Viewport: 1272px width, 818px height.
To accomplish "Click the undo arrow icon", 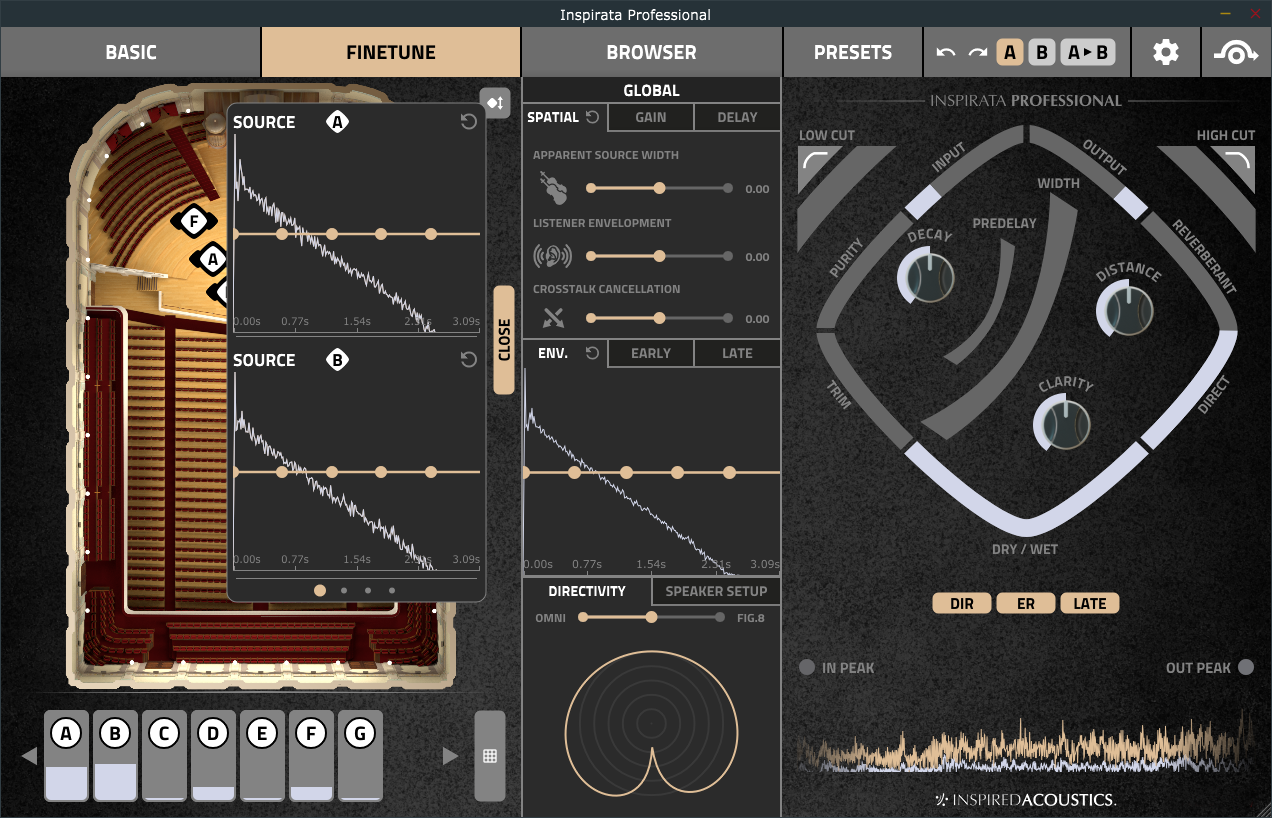I will [x=946, y=53].
